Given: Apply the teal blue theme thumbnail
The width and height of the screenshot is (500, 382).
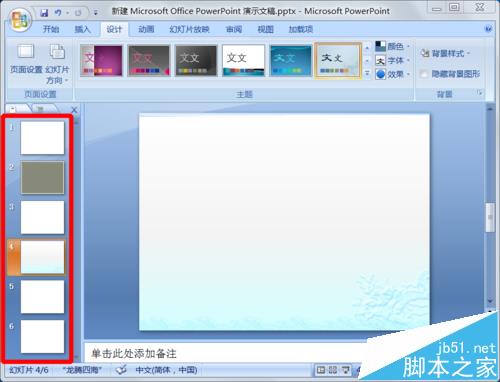Looking at the screenshot, I should 291,61.
